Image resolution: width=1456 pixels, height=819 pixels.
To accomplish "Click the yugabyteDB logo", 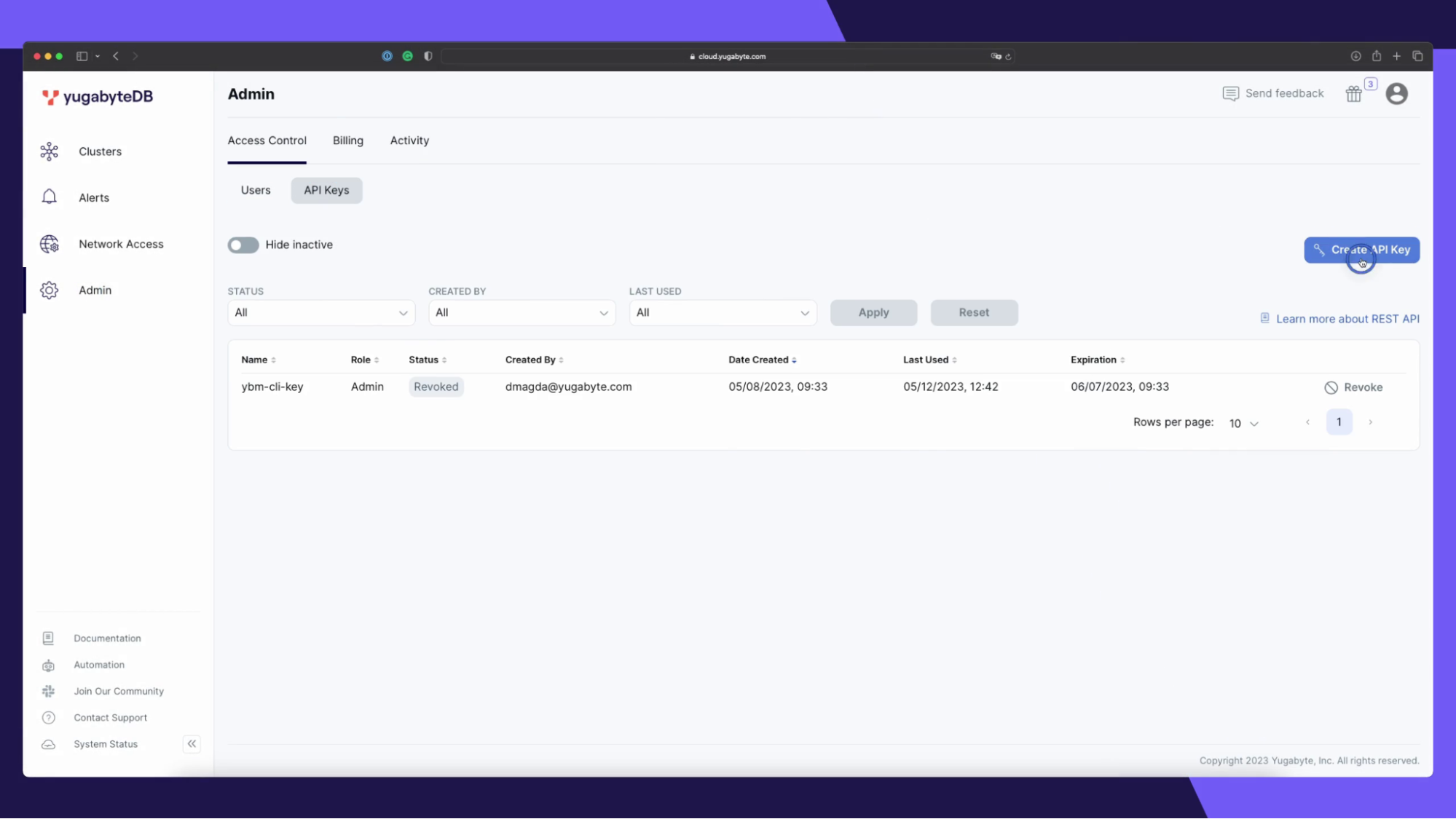I will [98, 97].
